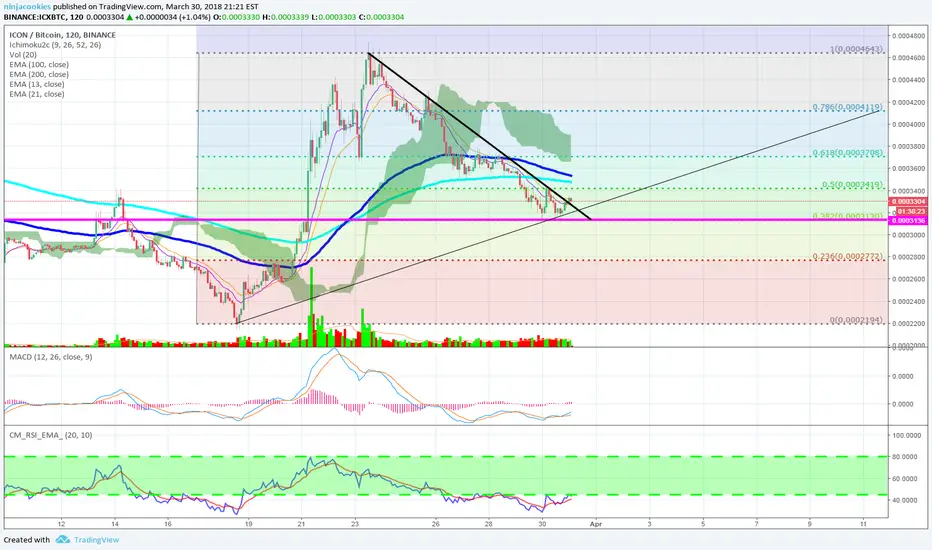Click the 0.236(0.0002772) Fibonacci level label

pos(848,256)
